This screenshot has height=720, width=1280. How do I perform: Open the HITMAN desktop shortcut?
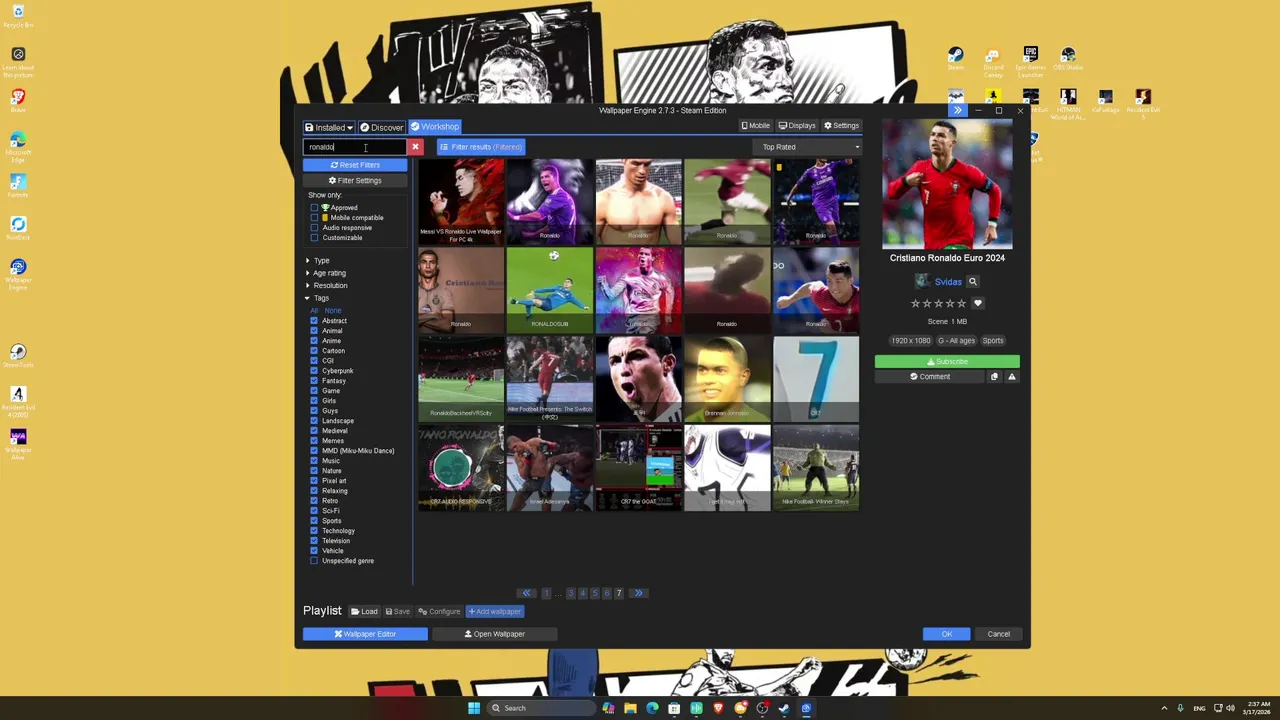[1068, 104]
